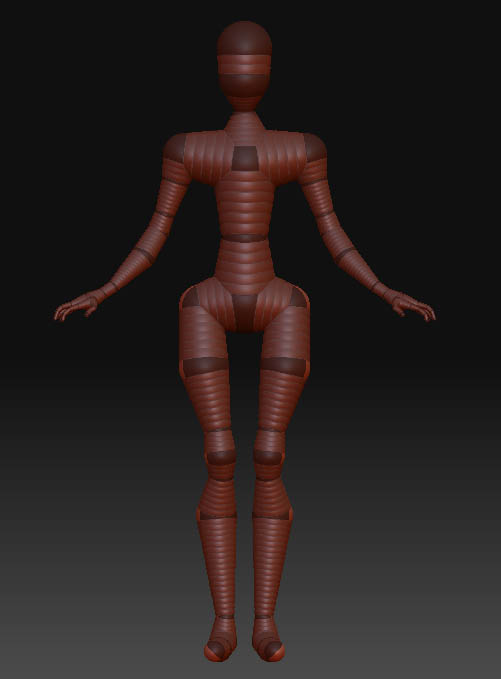Select the foot on the screen's left side
501x679 pixels.
220,639
